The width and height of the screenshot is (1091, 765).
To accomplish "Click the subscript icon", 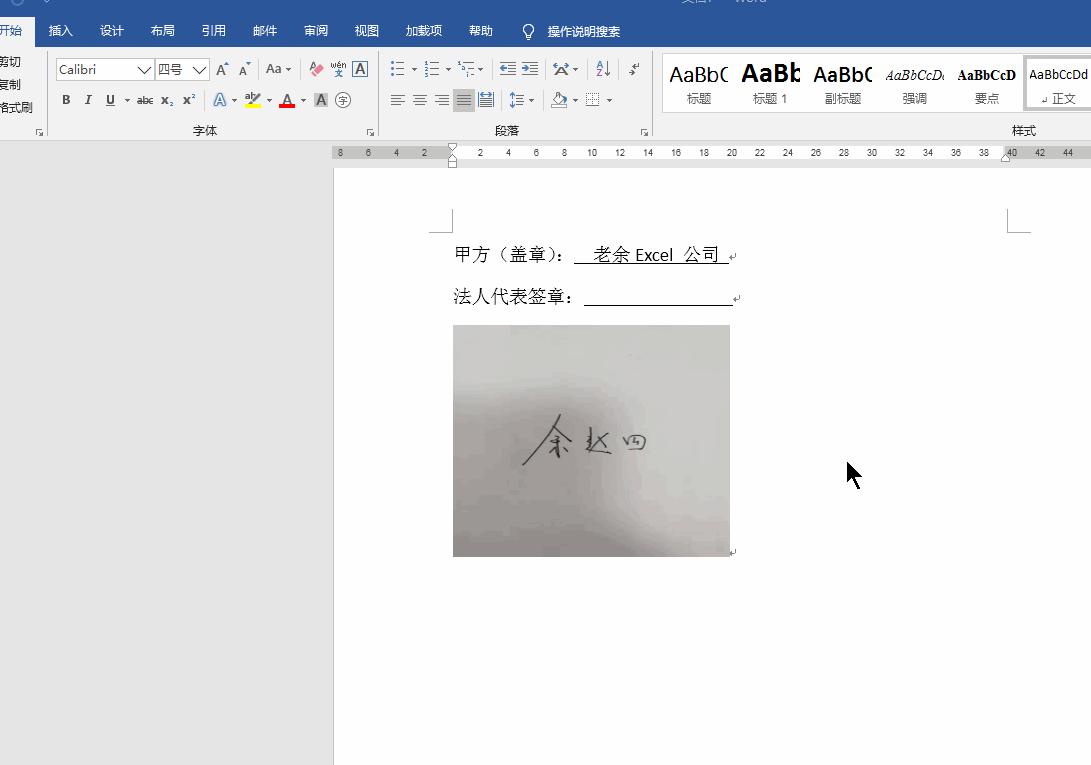I will [x=166, y=100].
